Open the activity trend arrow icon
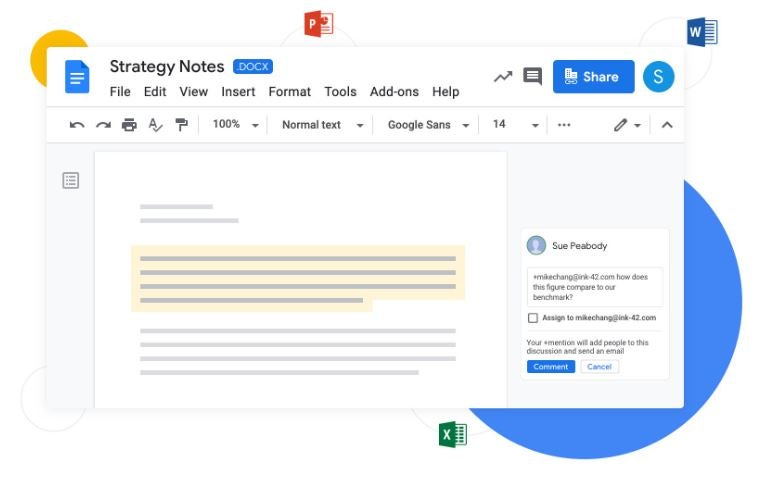The height and width of the screenshot is (479, 765). [x=503, y=77]
